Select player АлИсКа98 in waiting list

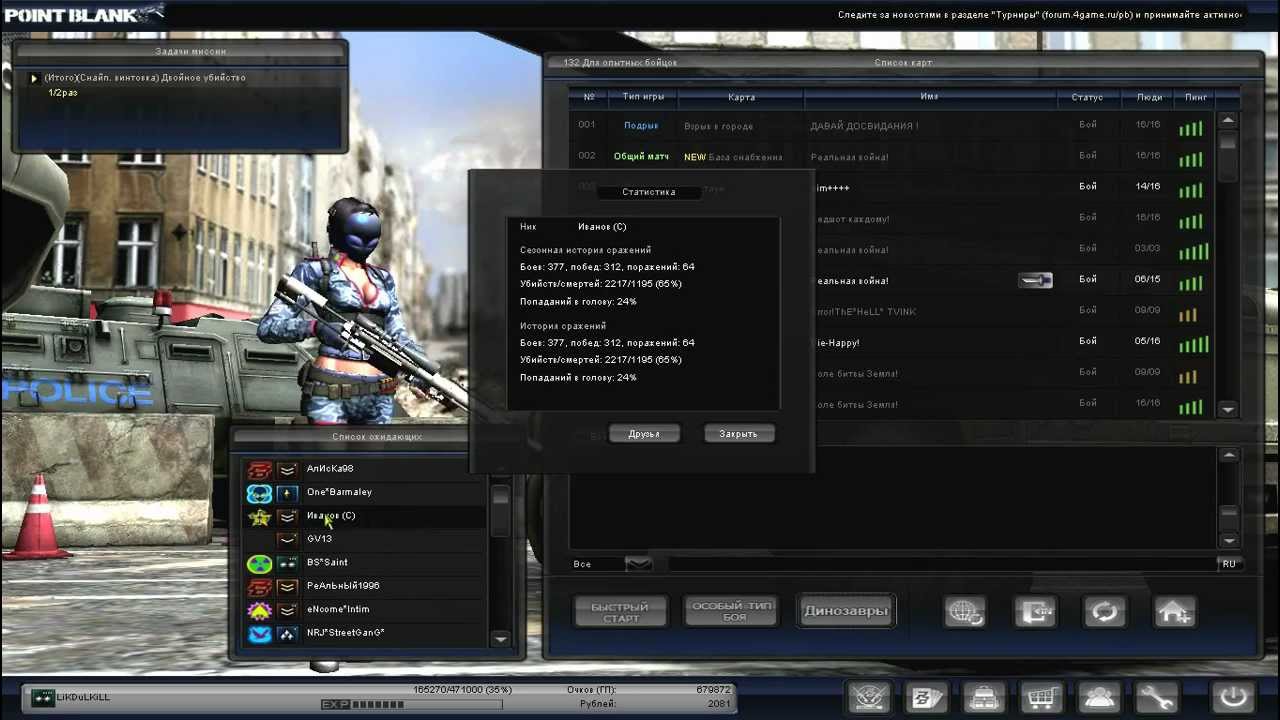pyautogui.click(x=364, y=469)
